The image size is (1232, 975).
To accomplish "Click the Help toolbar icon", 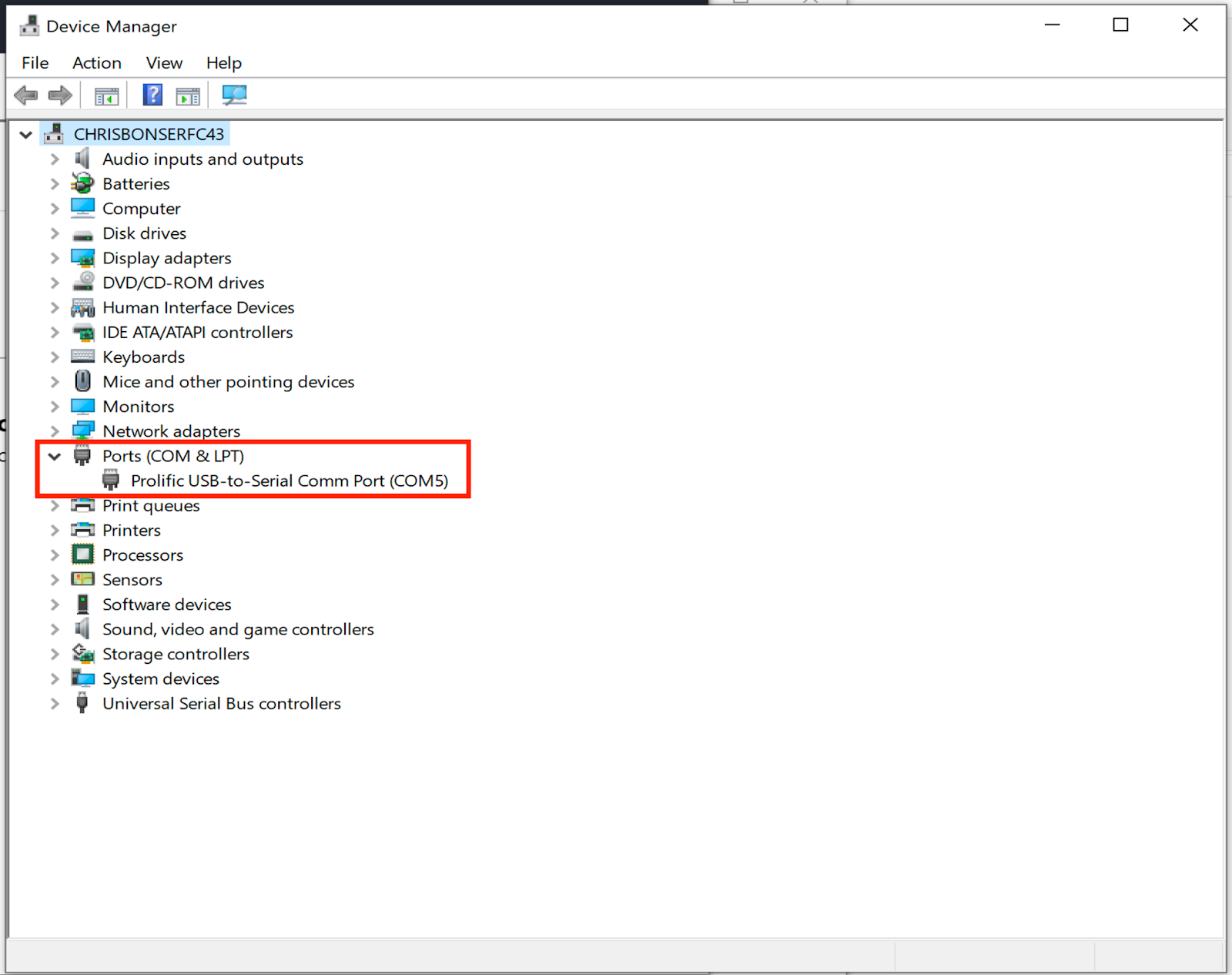I will tap(152, 94).
